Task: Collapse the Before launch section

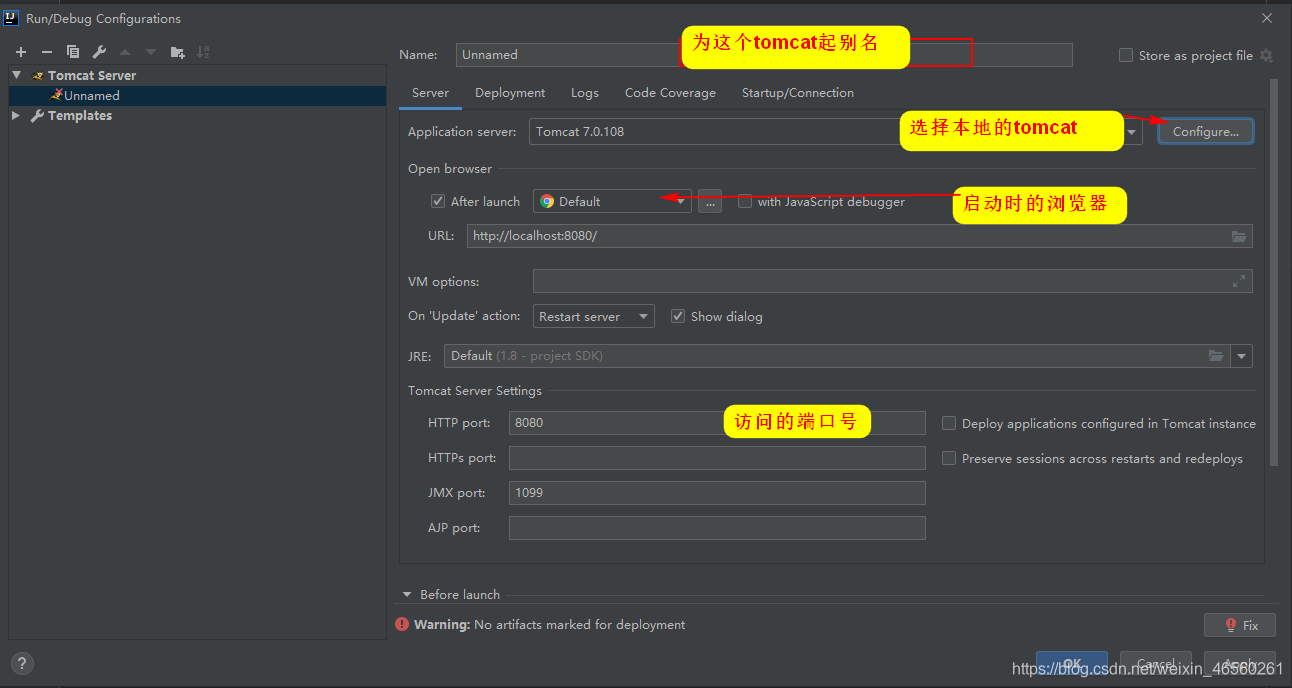Action: click(x=407, y=594)
